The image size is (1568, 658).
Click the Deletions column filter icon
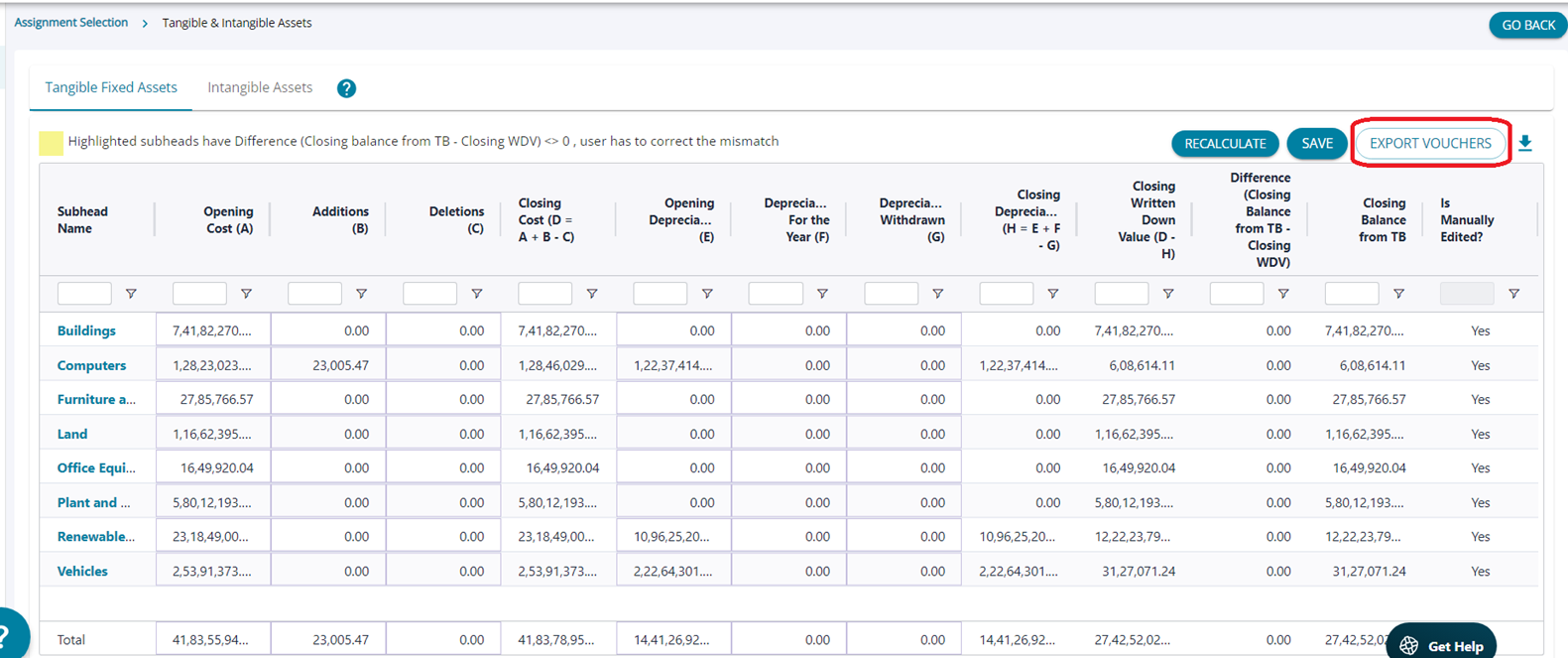477,294
